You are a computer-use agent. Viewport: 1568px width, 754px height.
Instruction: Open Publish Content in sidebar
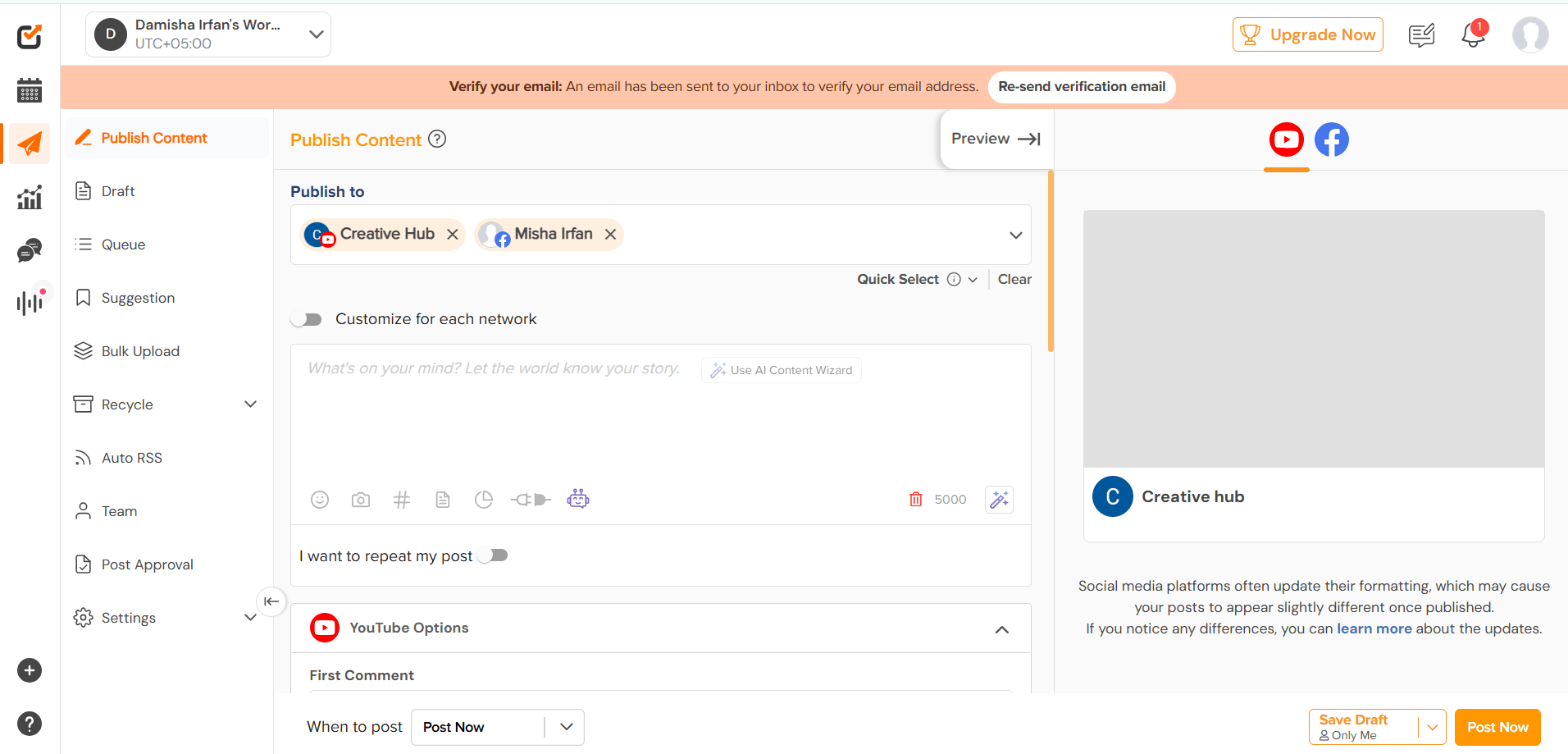click(x=167, y=138)
